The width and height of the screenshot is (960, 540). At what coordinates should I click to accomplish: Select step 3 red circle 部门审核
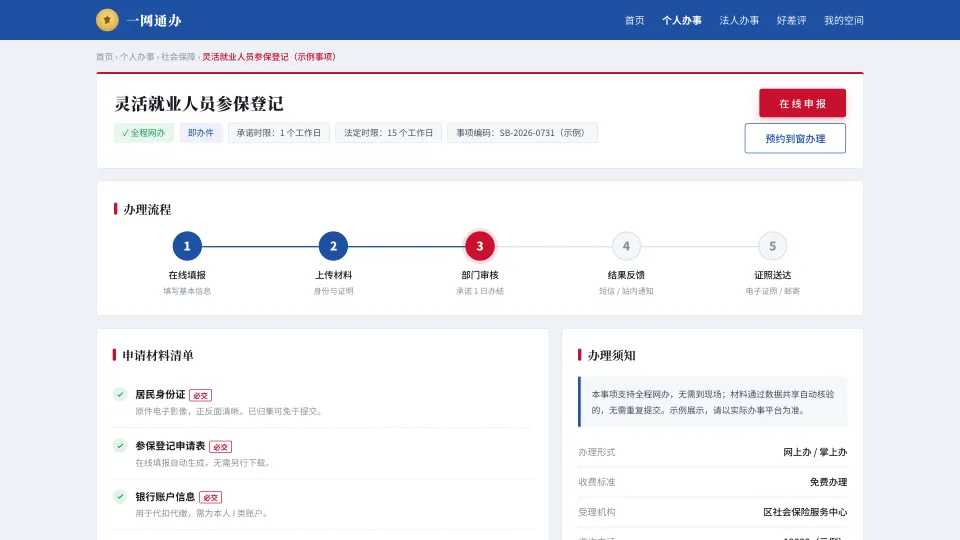click(480, 246)
